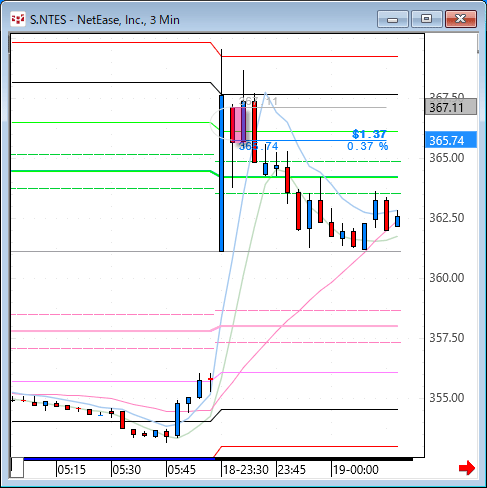
Task: Click the 355.00 price axis label
Action: (446, 398)
